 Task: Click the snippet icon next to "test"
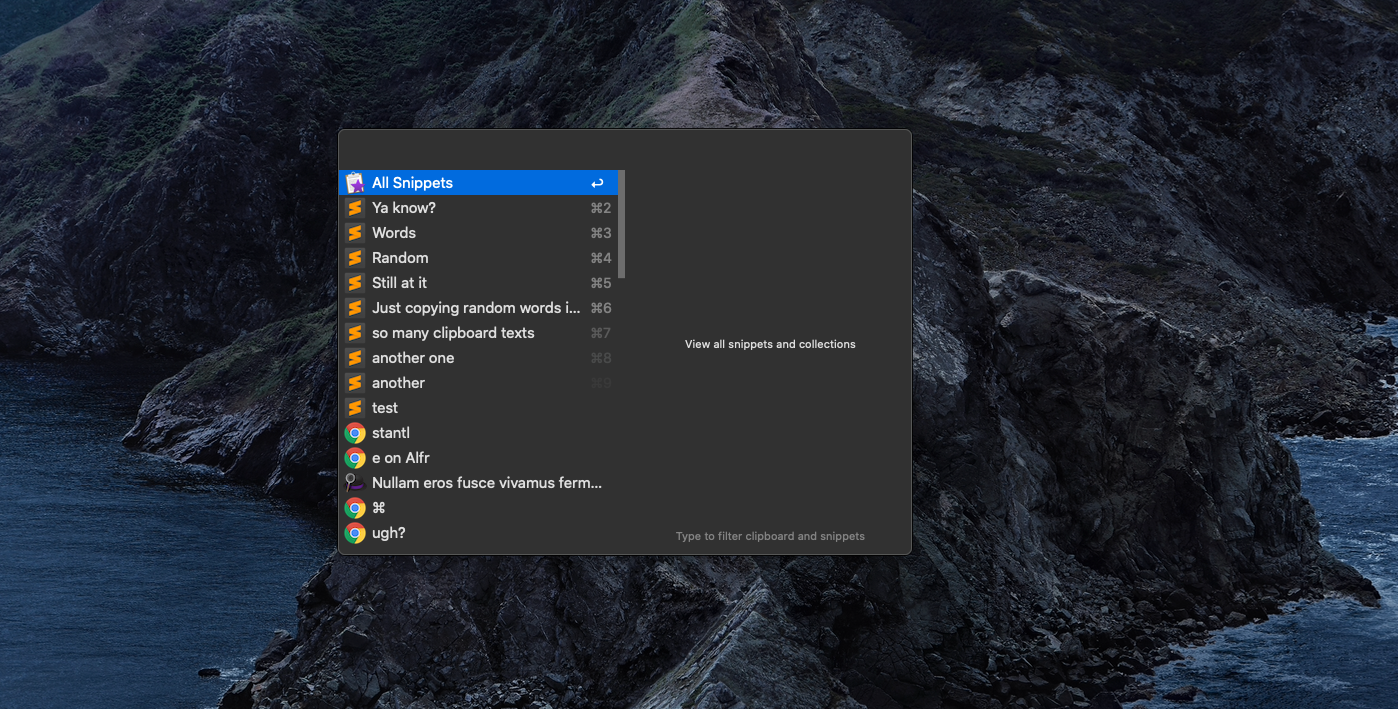355,407
